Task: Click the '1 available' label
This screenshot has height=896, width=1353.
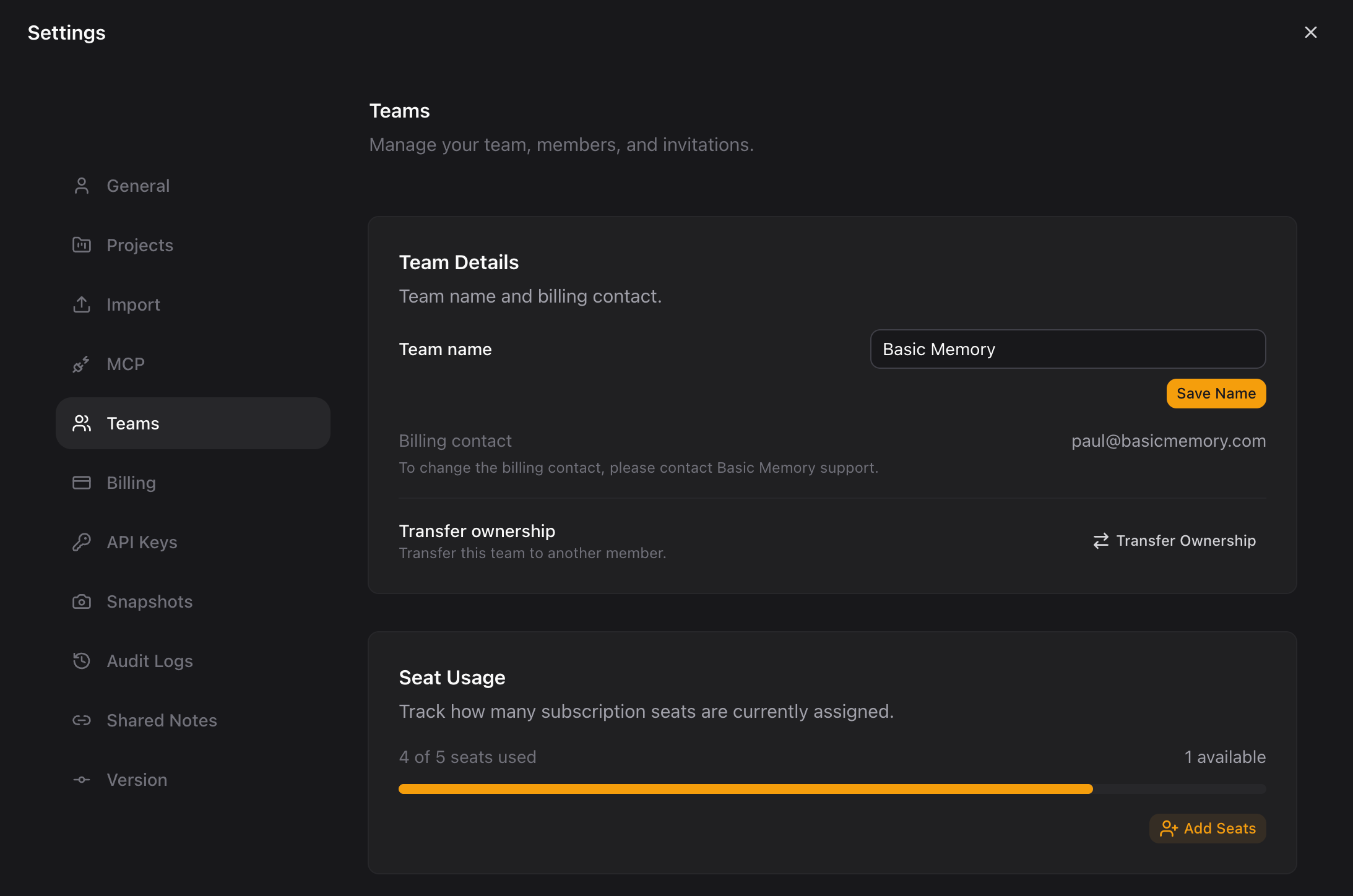Action: pyautogui.click(x=1225, y=757)
